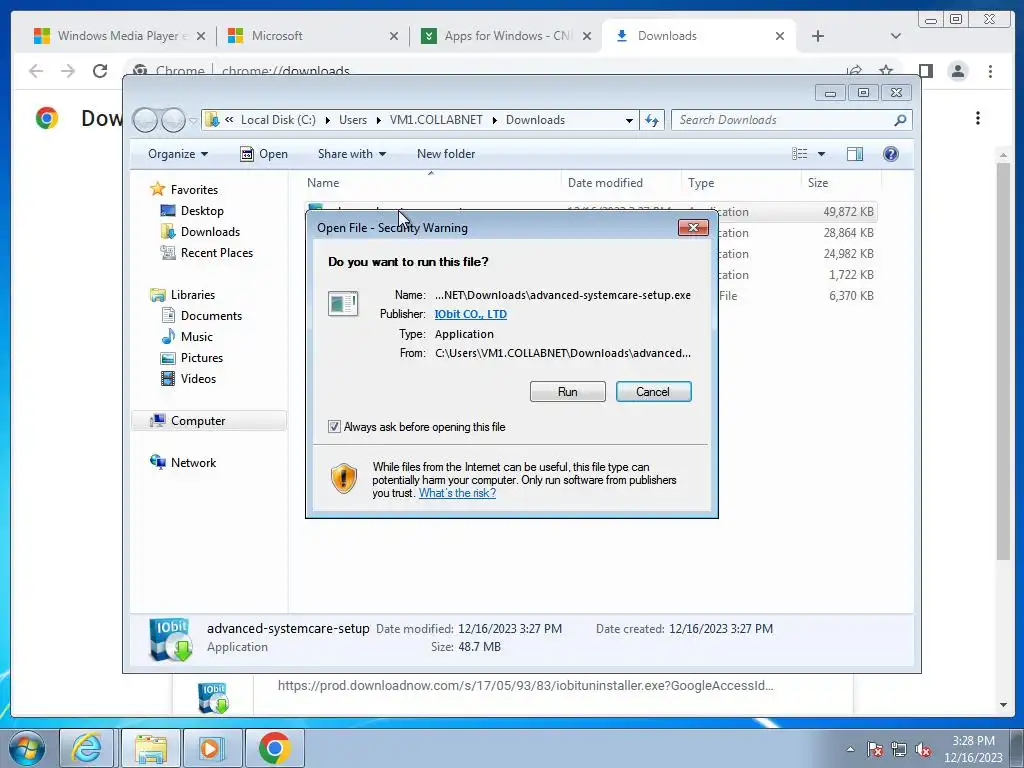Open the Organize menu in Explorer
The image size is (1024, 768).
tap(178, 153)
